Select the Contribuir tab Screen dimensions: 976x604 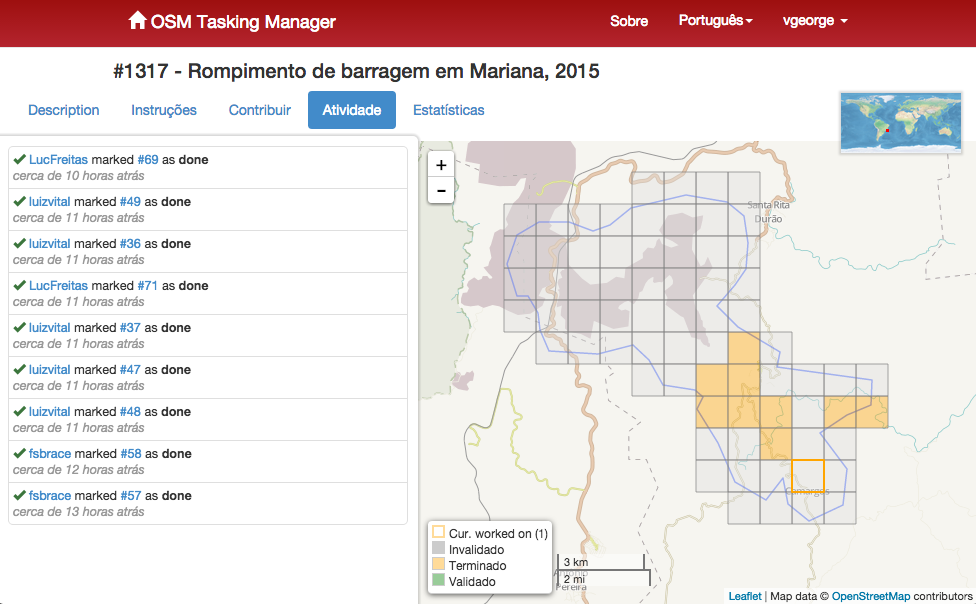(x=259, y=110)
